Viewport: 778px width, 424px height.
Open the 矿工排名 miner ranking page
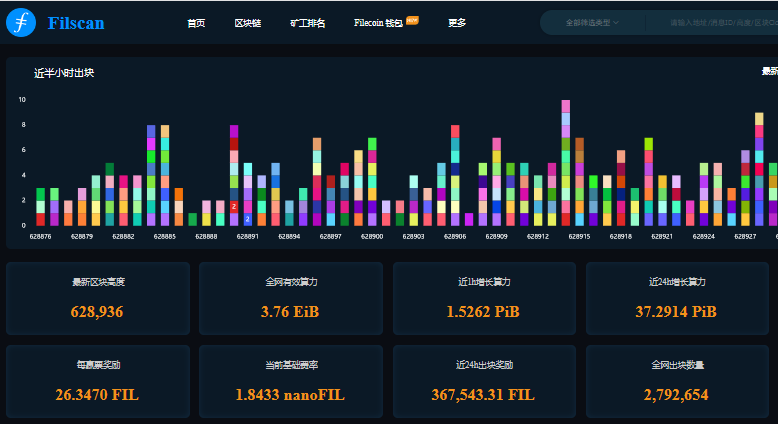(307, 23)
